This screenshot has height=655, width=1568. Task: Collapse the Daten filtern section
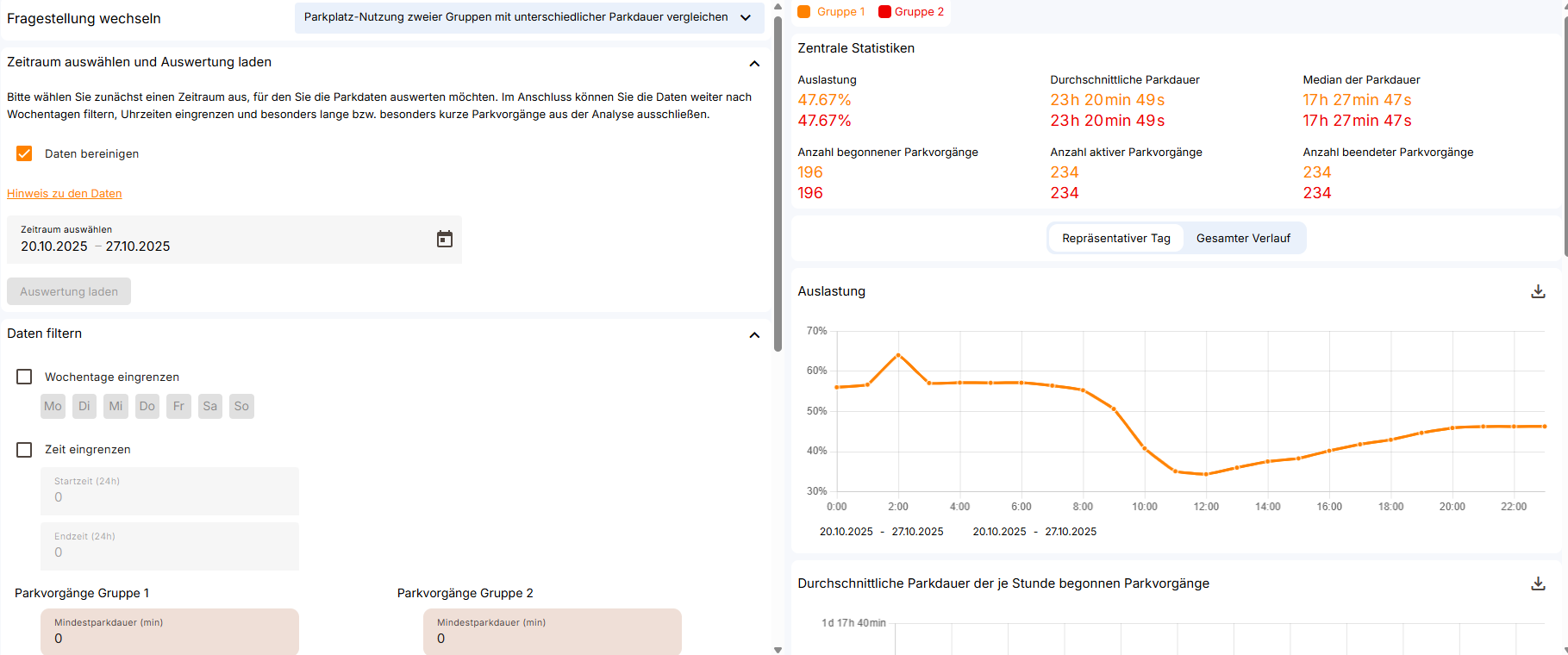754,334
